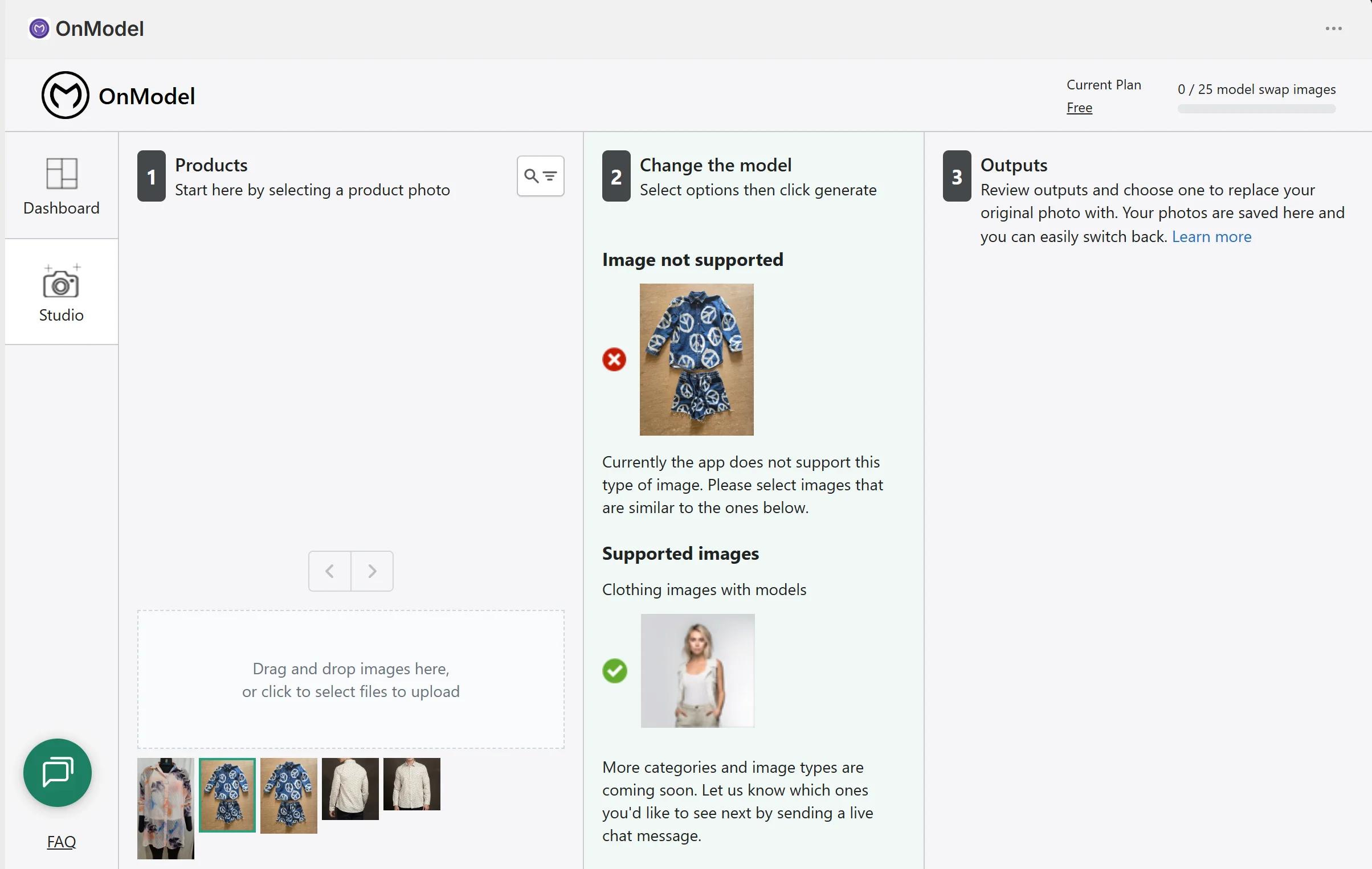Click the green checkmark supported icon
The width and height of the screenshot is (1372, 869).
point(615,671)
